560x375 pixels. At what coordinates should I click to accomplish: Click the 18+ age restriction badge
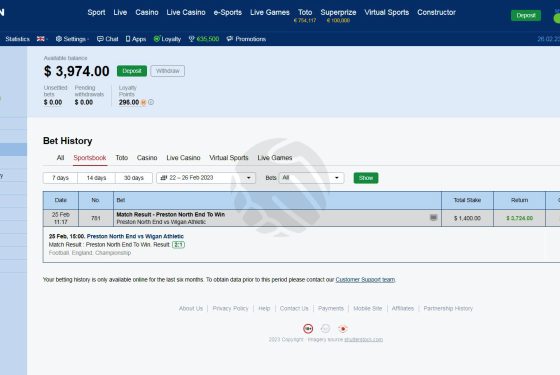pyautogui.click(x=308, y=328)
